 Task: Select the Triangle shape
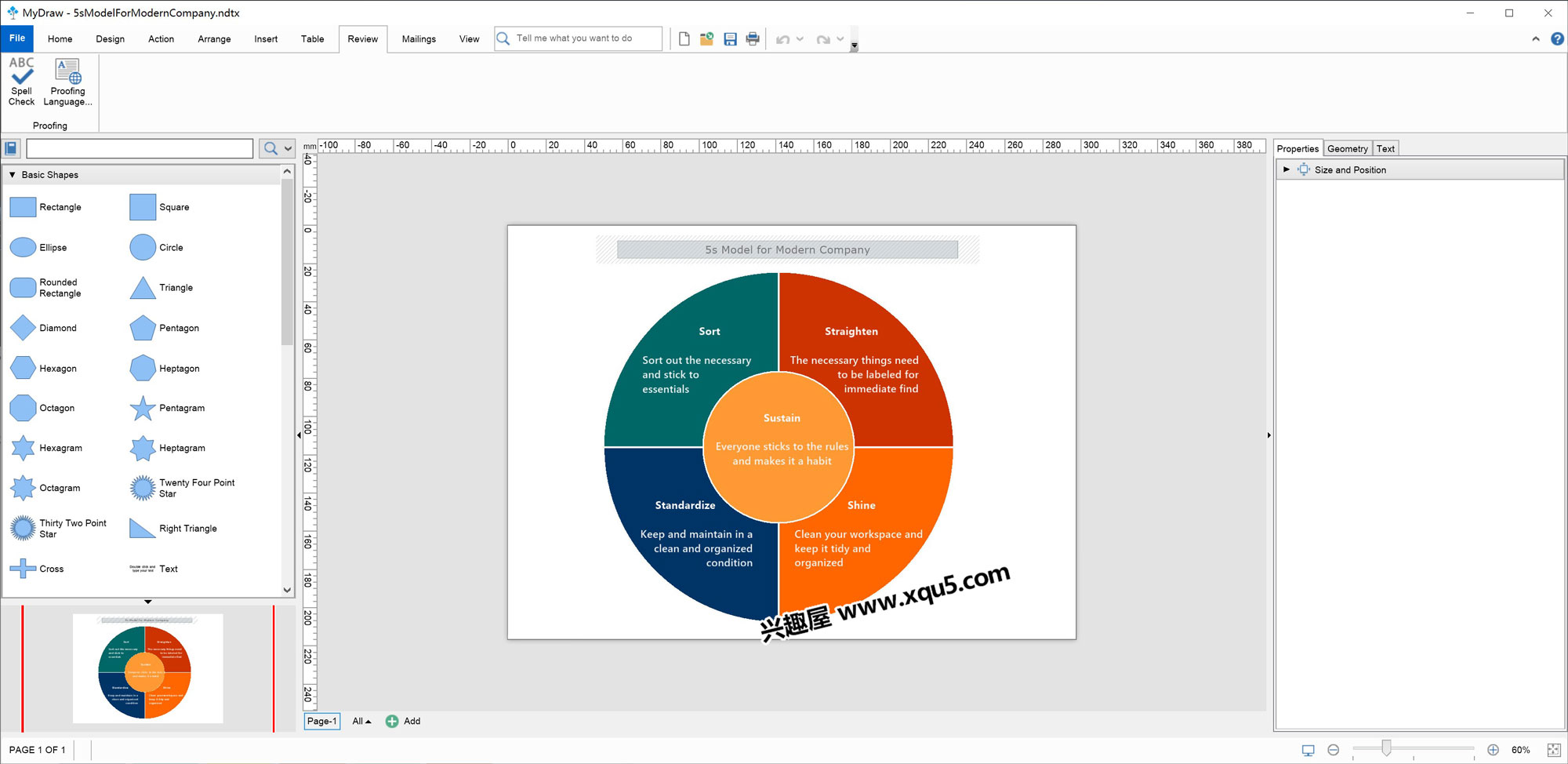162,288
